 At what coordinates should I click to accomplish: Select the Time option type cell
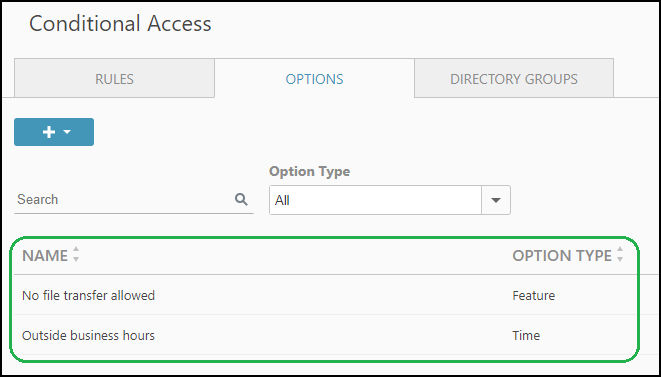coord(526,336)
